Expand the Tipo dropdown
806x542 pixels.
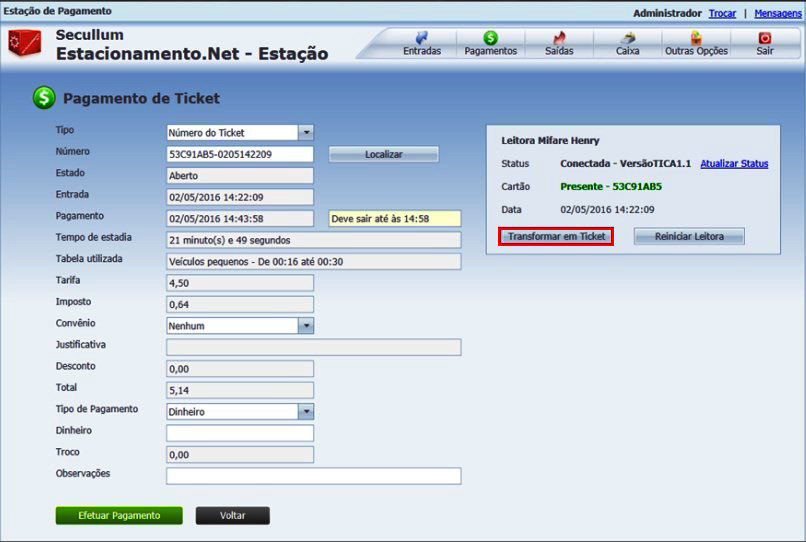(x=306, y=133)
